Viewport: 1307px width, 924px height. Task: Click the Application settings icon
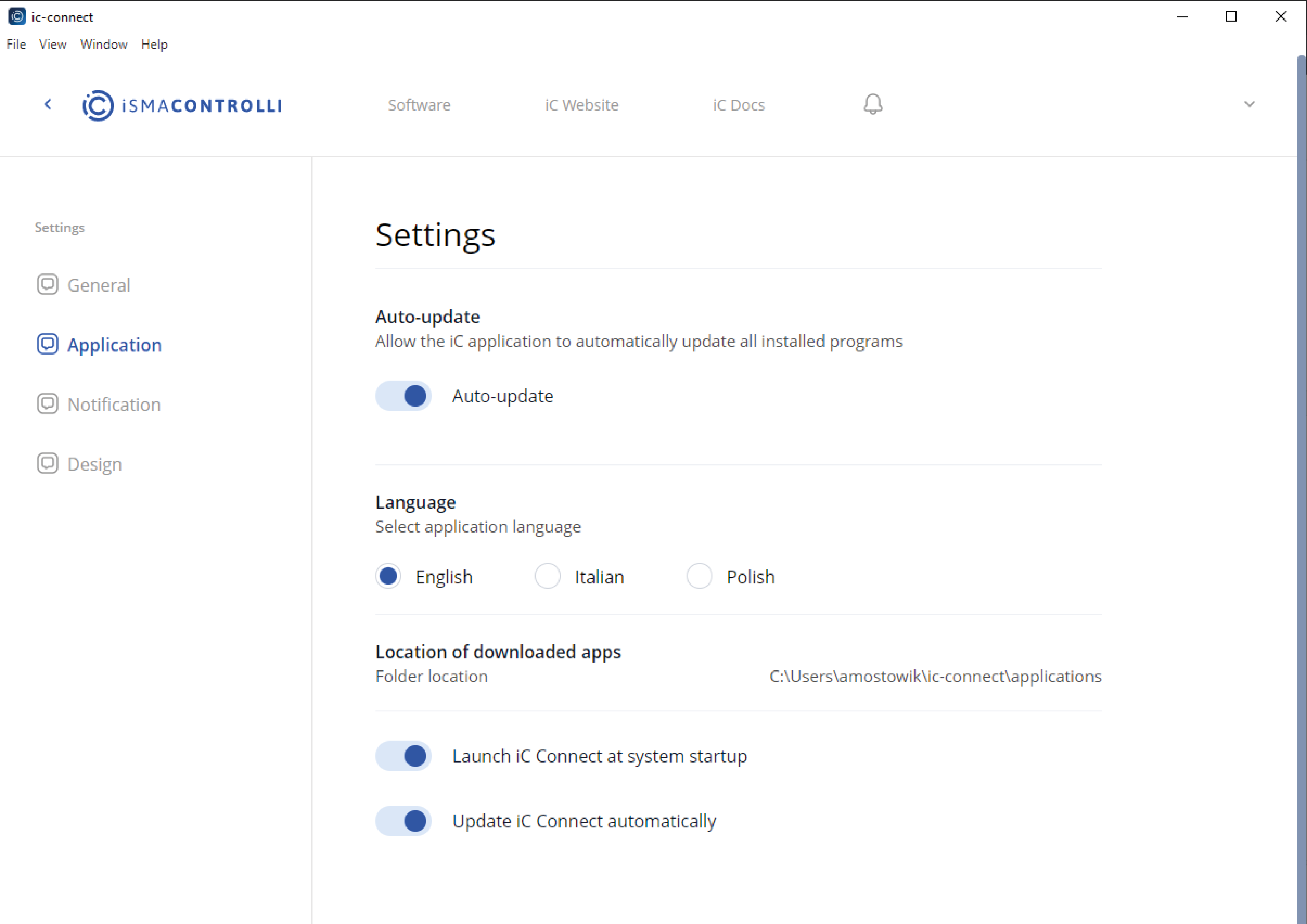47,344
